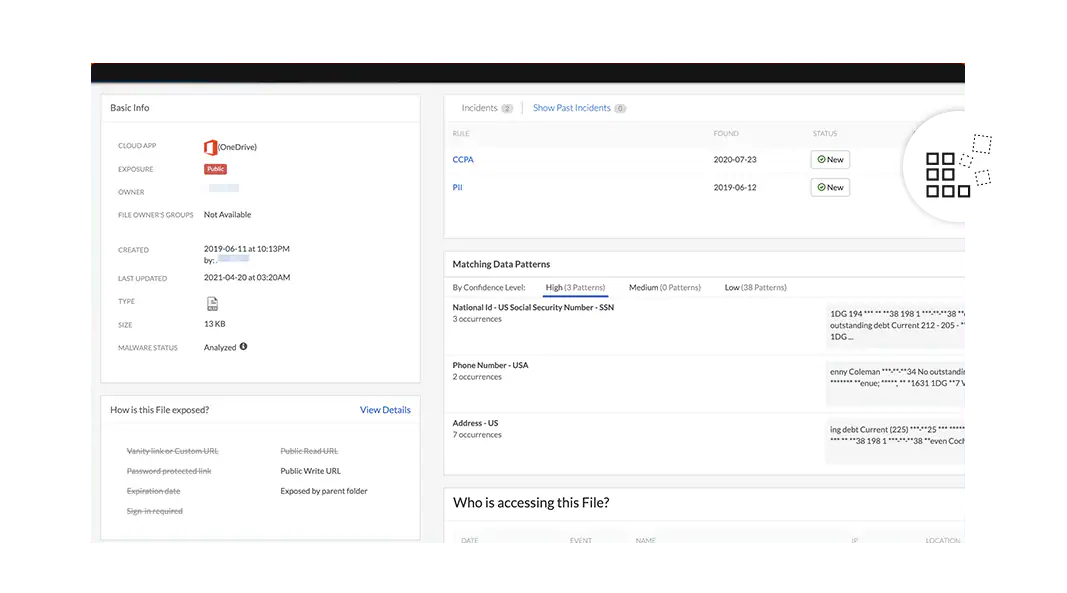Viewport: 1067px width, 593px height.
Task: Click green check icon in PII status
Action: [821, 187]
